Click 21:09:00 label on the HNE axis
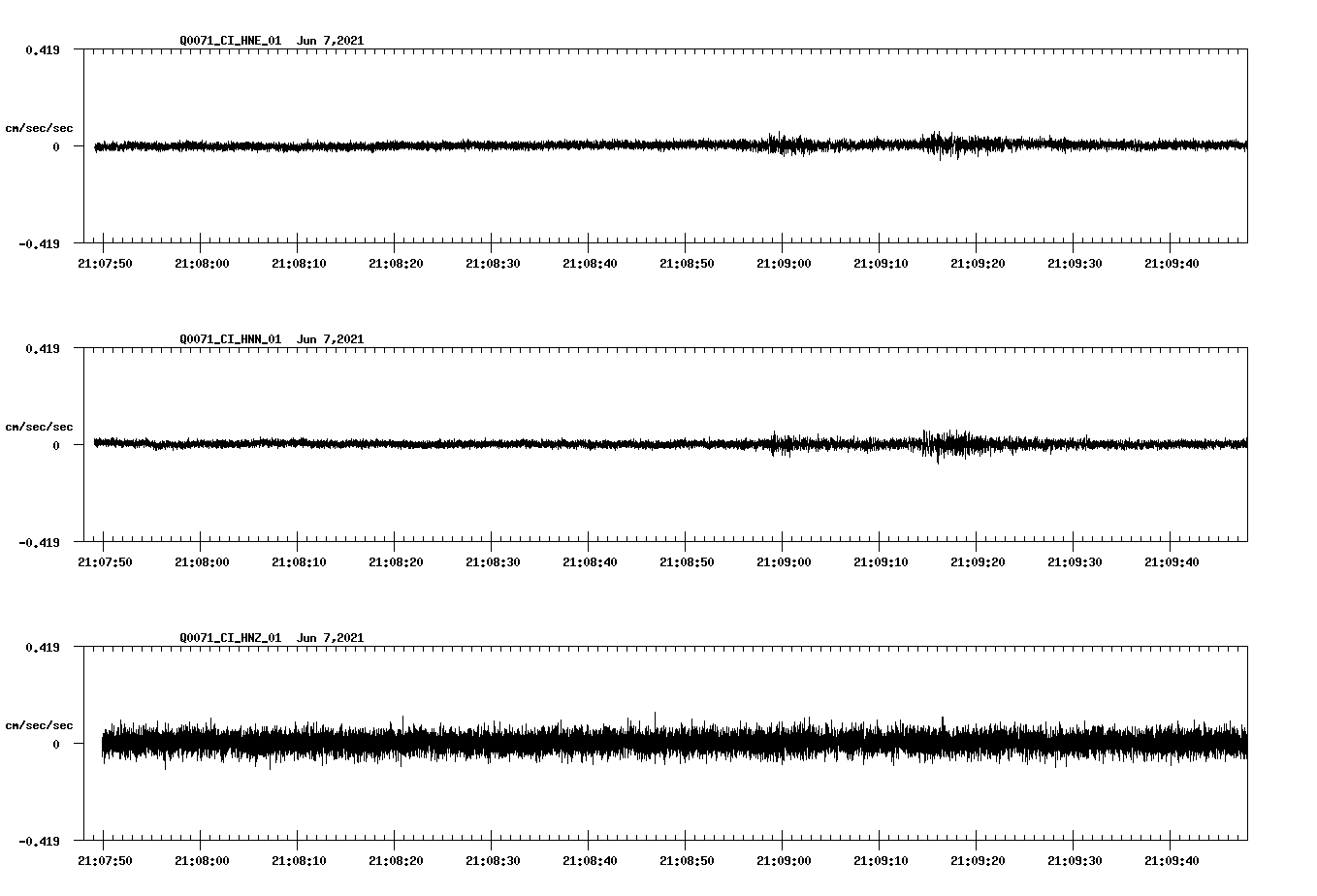The width and height of the screenshot is (1317, 896). click(784, 264)
